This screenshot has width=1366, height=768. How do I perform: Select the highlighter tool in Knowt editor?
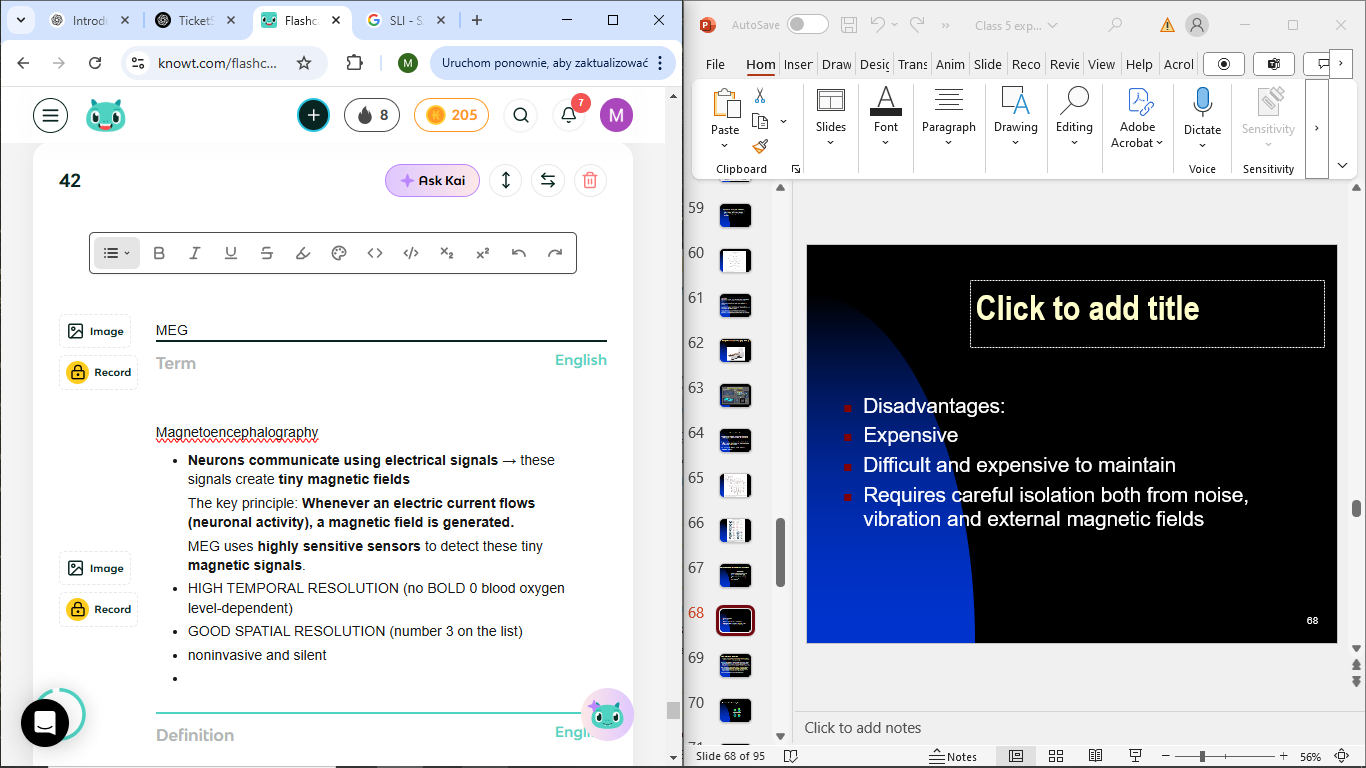click(303, 253)
